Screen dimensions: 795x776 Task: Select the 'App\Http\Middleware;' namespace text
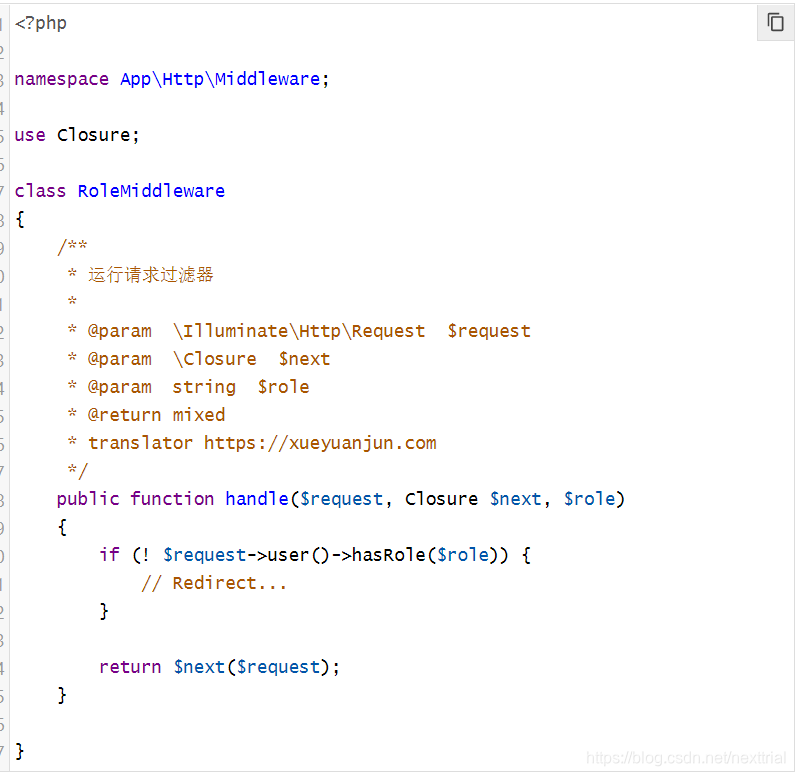point(225,79)
